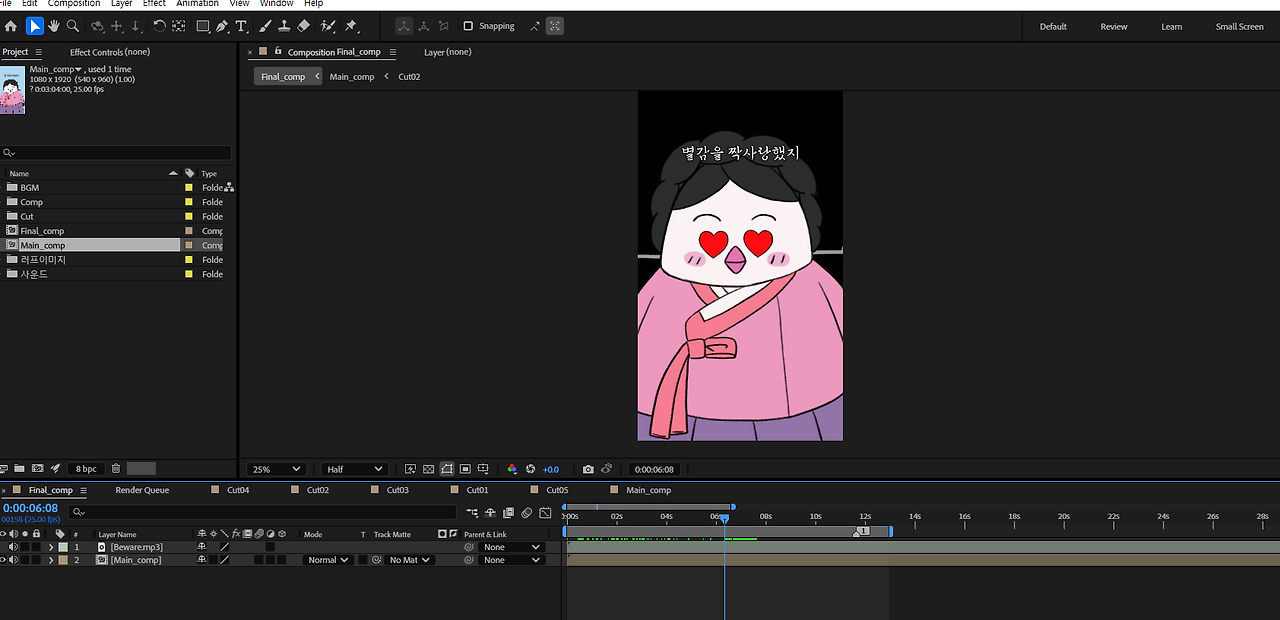This screenshot has width=1280, height=620.
Task: Pick the Clone Stamp tool
Action: click(284, 26)
